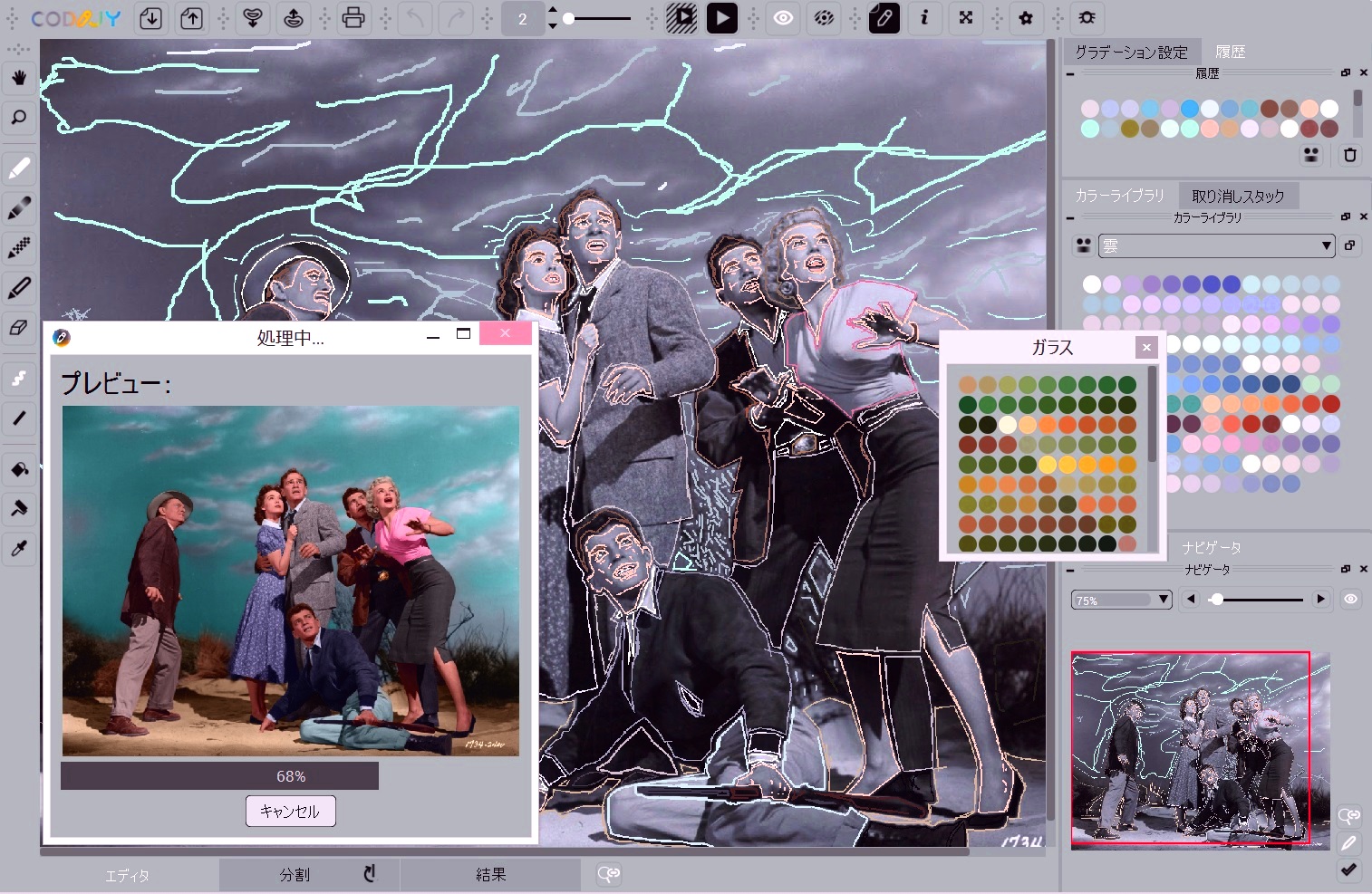This screenshot has height=894, width=1372.
Task: Click the rotate arrow next to 分割
Action: click(369, 874)
